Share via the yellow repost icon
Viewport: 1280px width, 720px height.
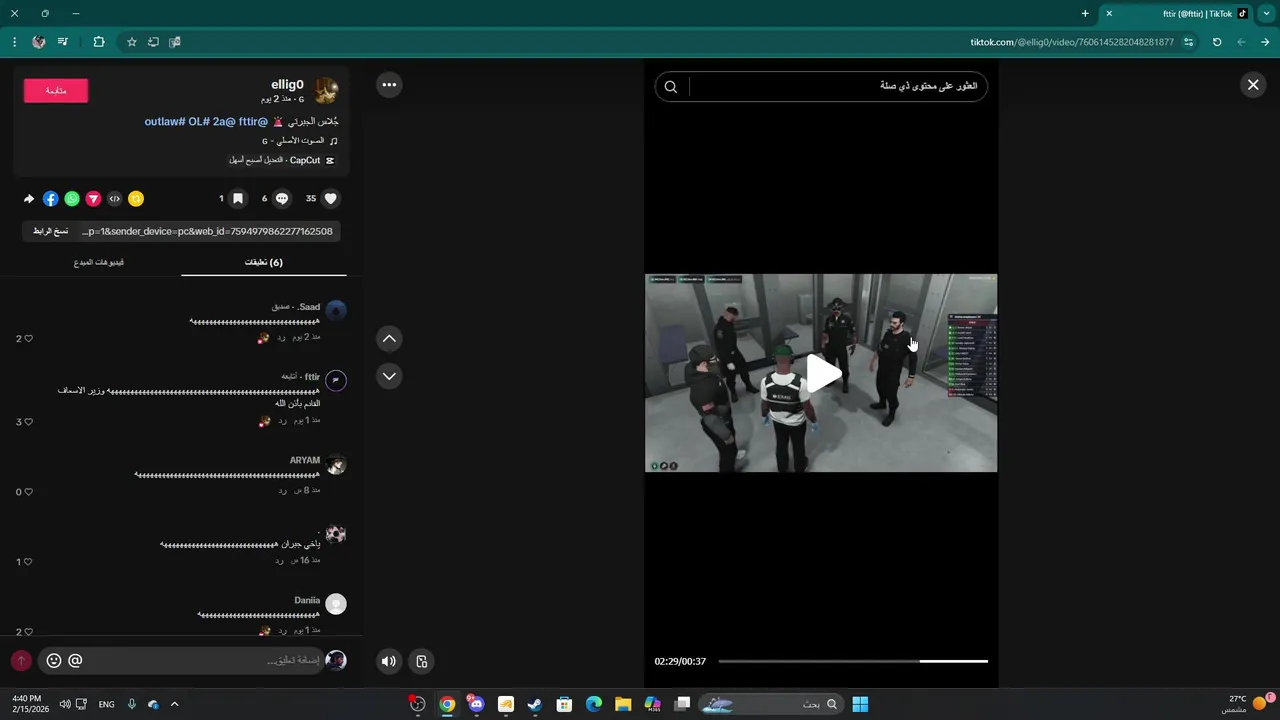[136, 199]
